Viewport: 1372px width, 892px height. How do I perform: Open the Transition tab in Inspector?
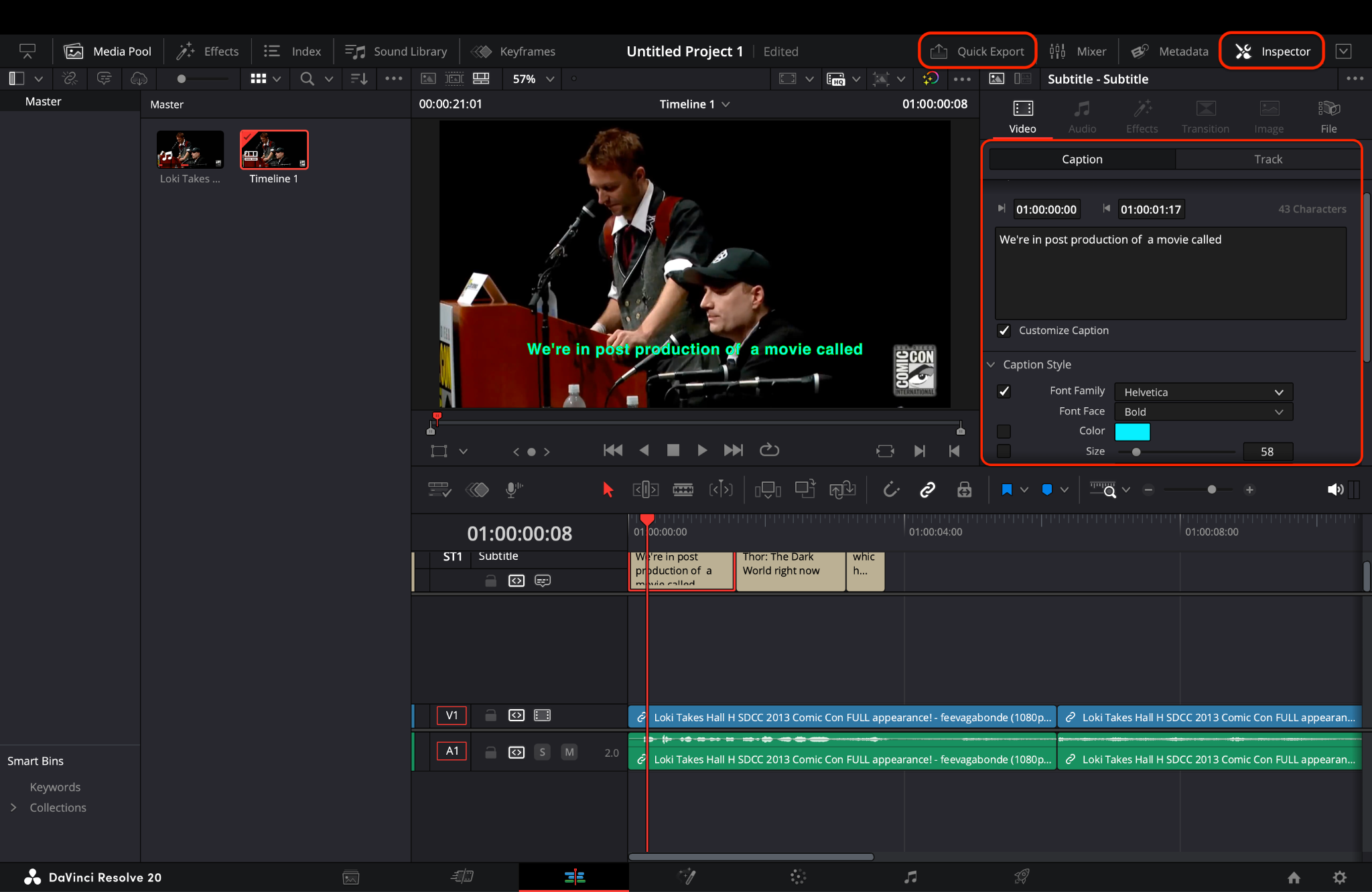tap(1204, 115)
